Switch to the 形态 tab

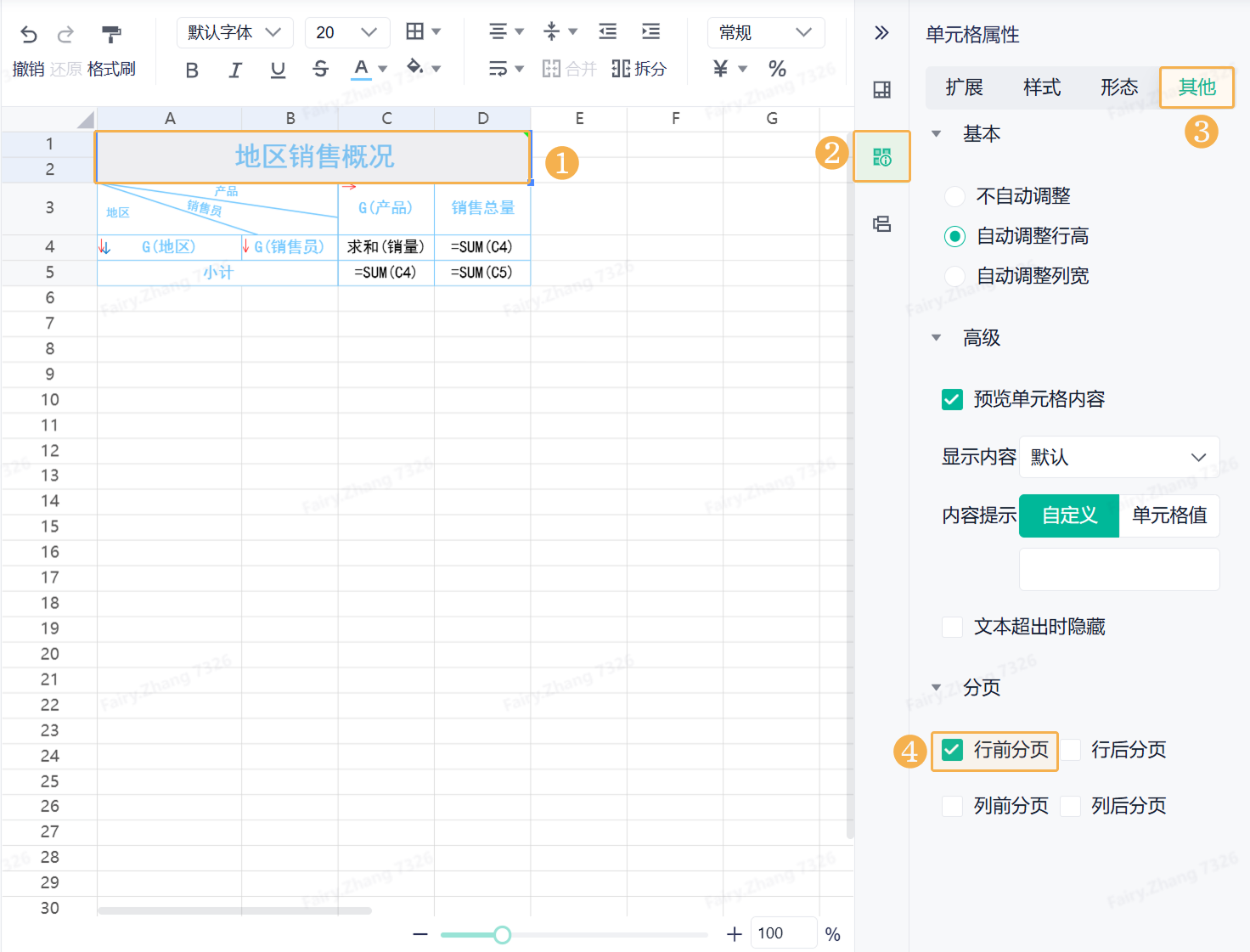1119,87
